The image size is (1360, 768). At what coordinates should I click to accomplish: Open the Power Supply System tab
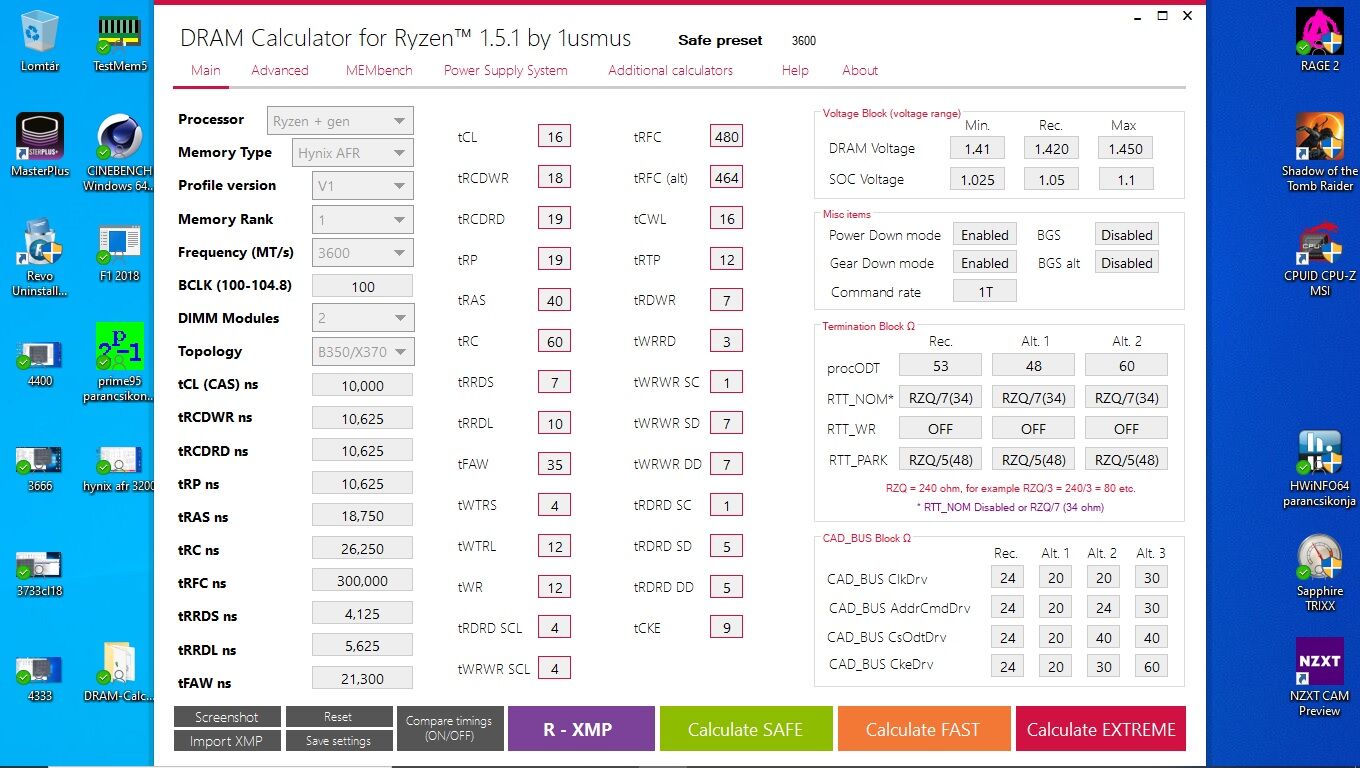point(505,70)
